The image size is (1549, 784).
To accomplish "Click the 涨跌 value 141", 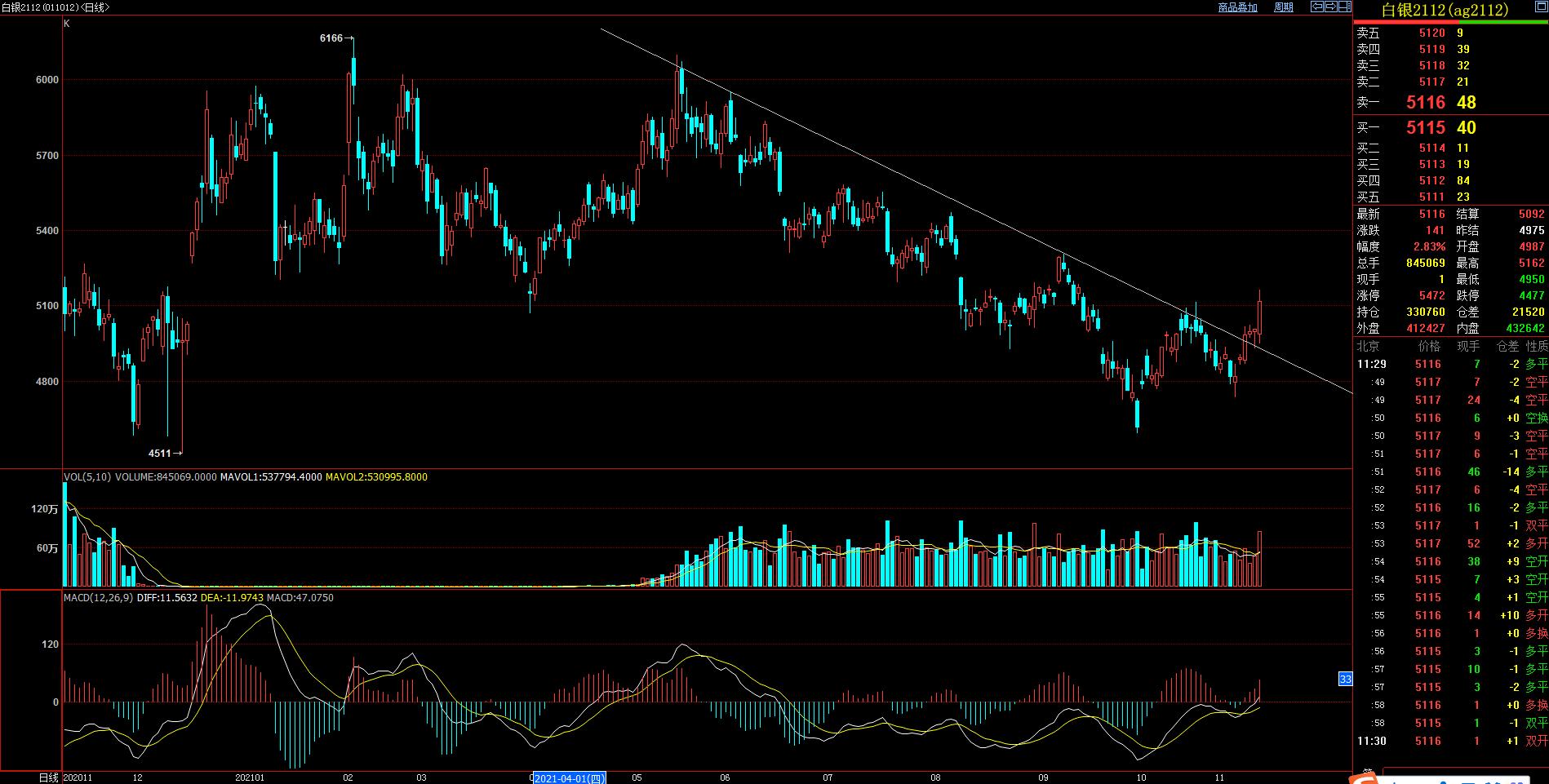I will coord(1435,230).
